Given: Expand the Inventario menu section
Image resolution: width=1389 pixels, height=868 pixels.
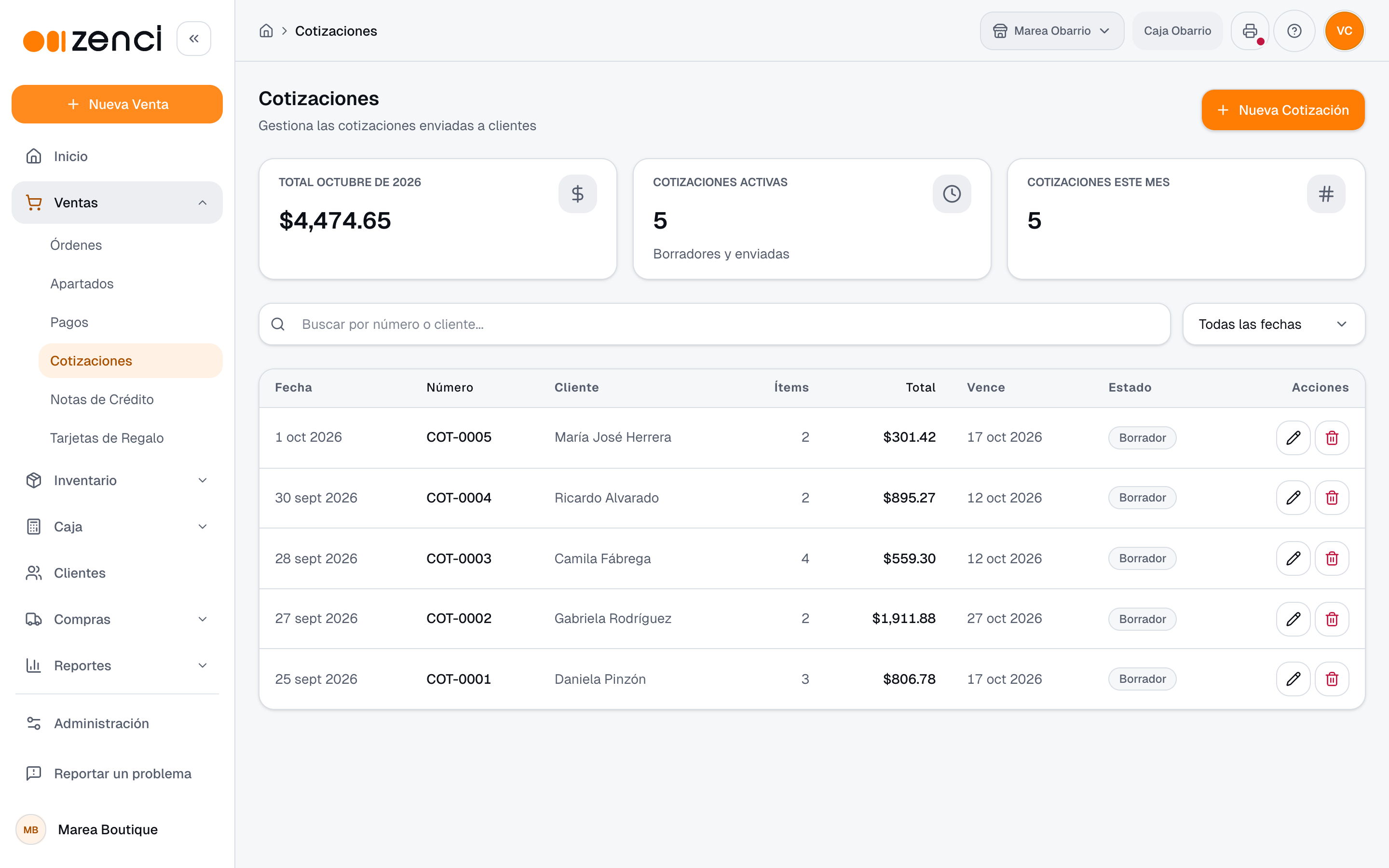Looking at the screenshot, I should 117,480.
